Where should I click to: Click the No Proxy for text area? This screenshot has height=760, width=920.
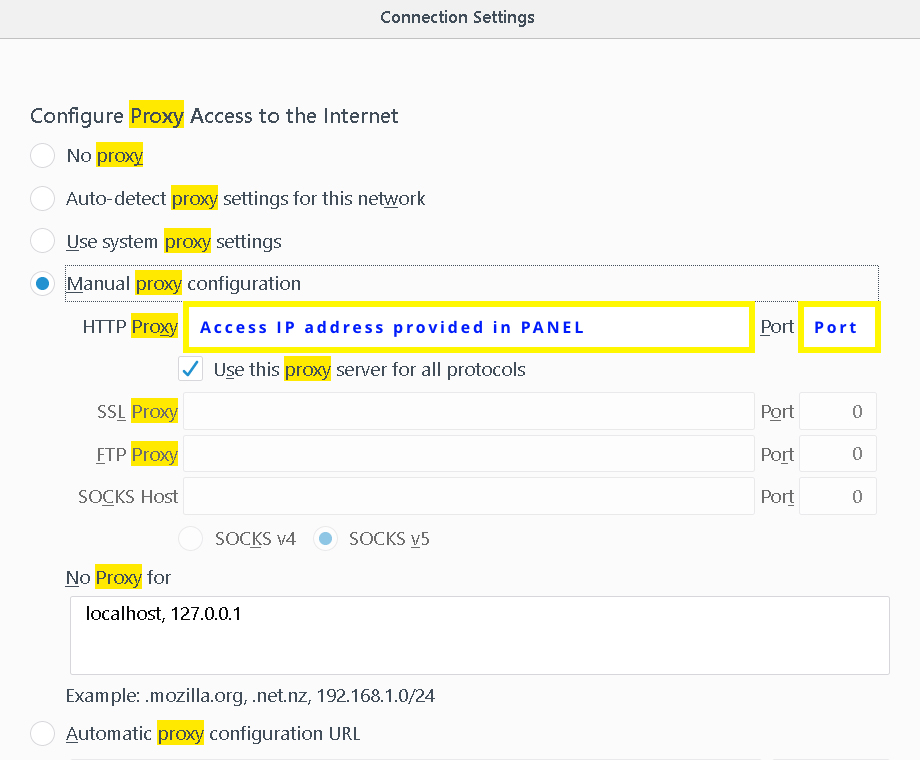point(479,636)
